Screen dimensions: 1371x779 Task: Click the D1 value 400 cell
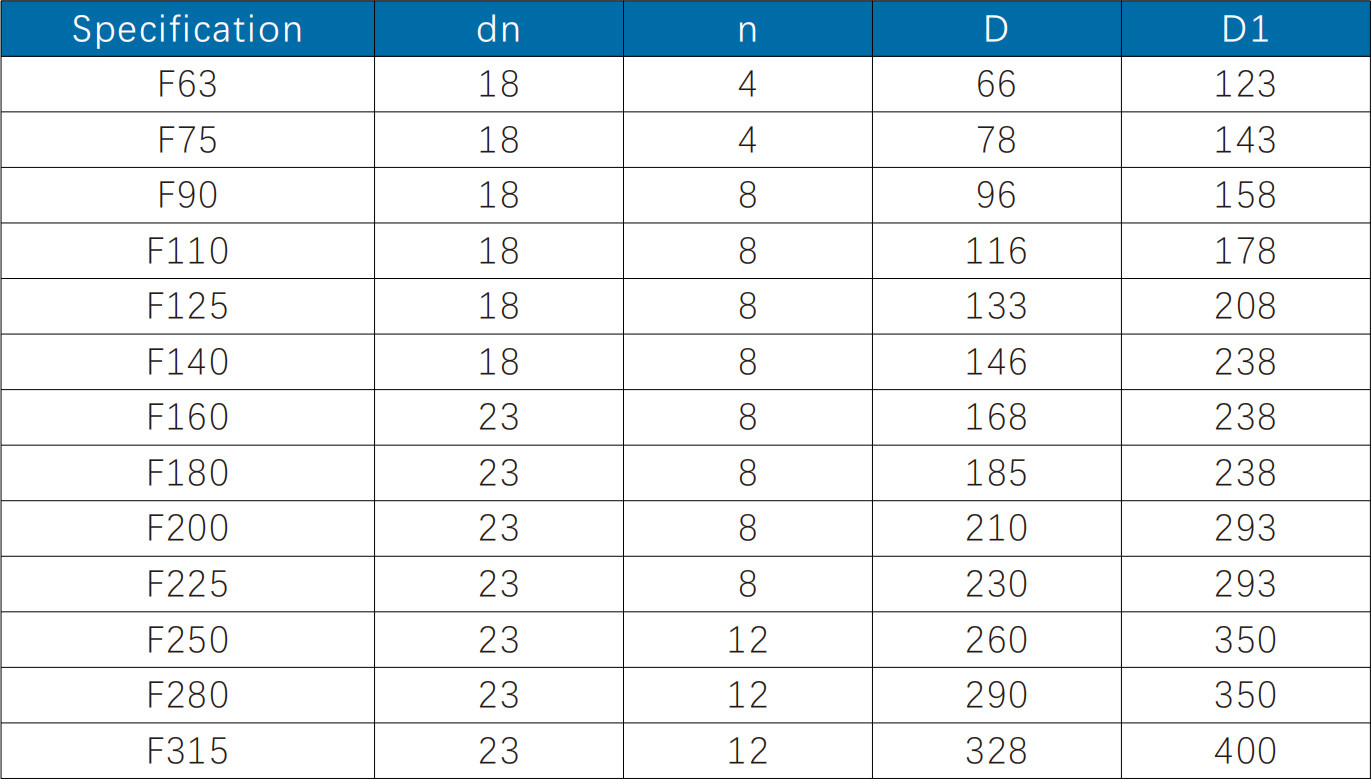coord(1245,751)
